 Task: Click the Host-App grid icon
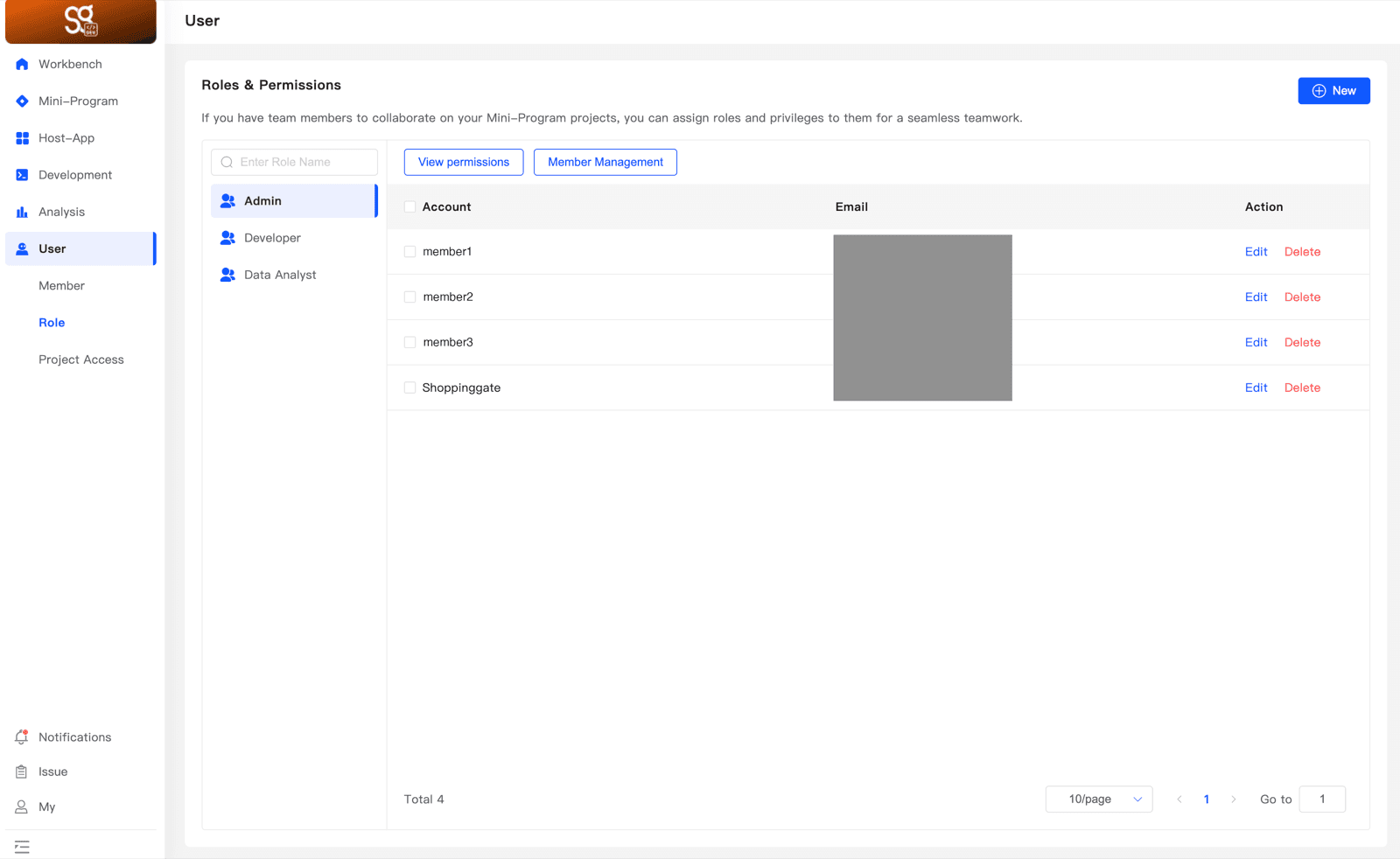[22, 138]
